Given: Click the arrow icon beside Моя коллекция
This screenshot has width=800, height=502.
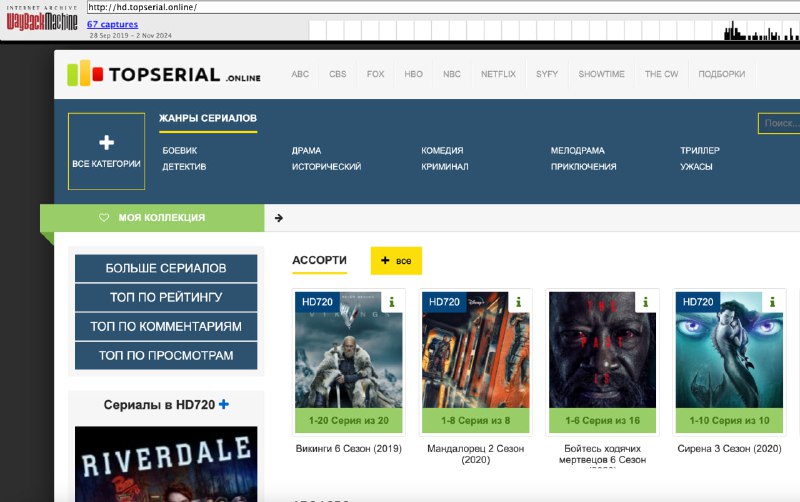Looking at the screenshot, I should click(x=279, y=218).
